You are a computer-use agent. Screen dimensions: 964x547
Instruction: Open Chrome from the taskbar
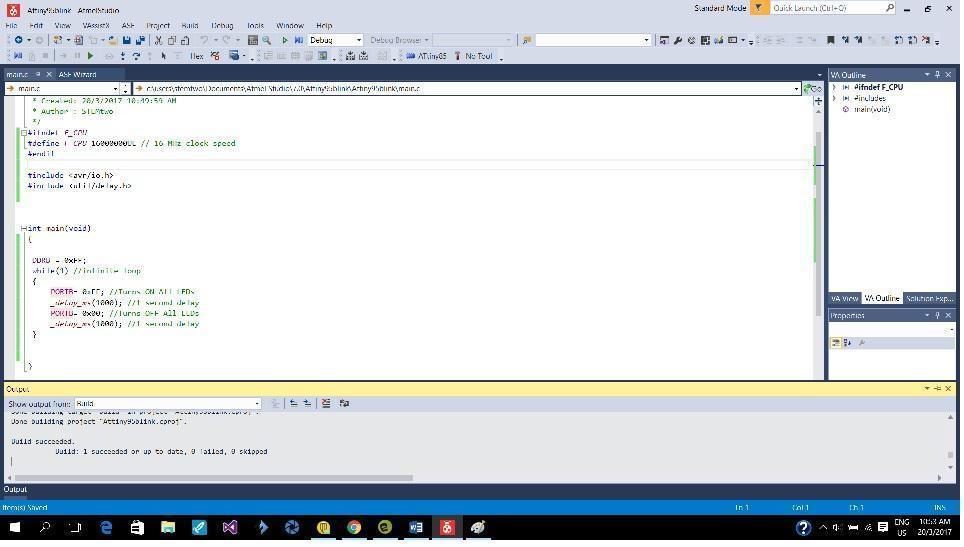(x=354, y=527)
